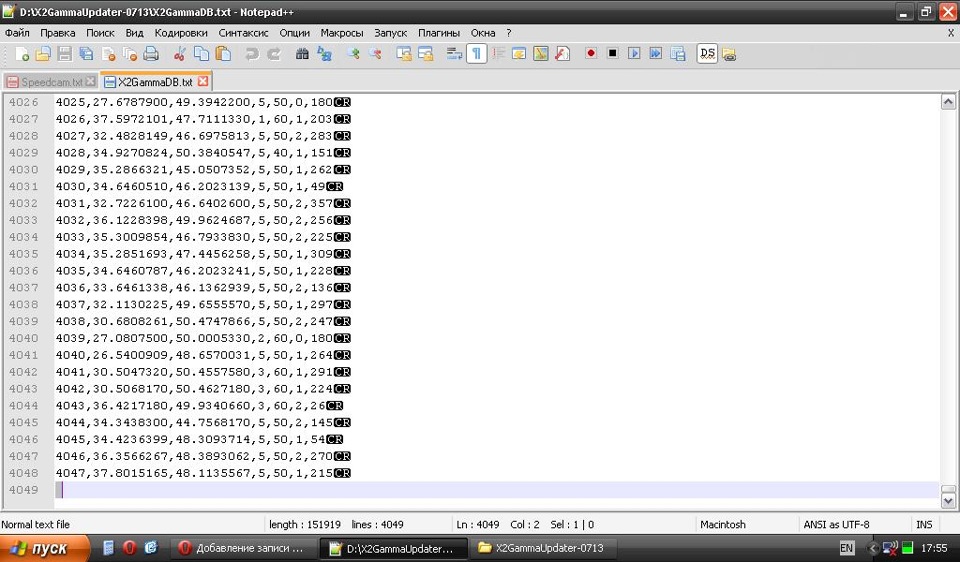Undo last action via toolbar
Screen dimensions: 960x562
pyautogui.click(x=252, y=54)
